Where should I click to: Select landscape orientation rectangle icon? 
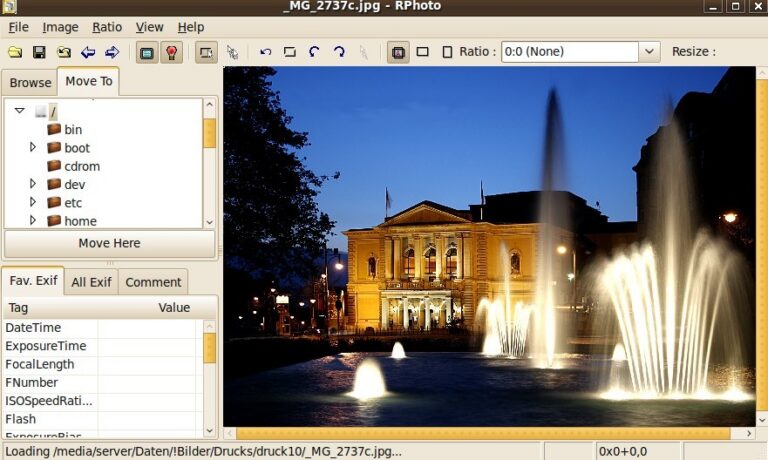[422, 52]
